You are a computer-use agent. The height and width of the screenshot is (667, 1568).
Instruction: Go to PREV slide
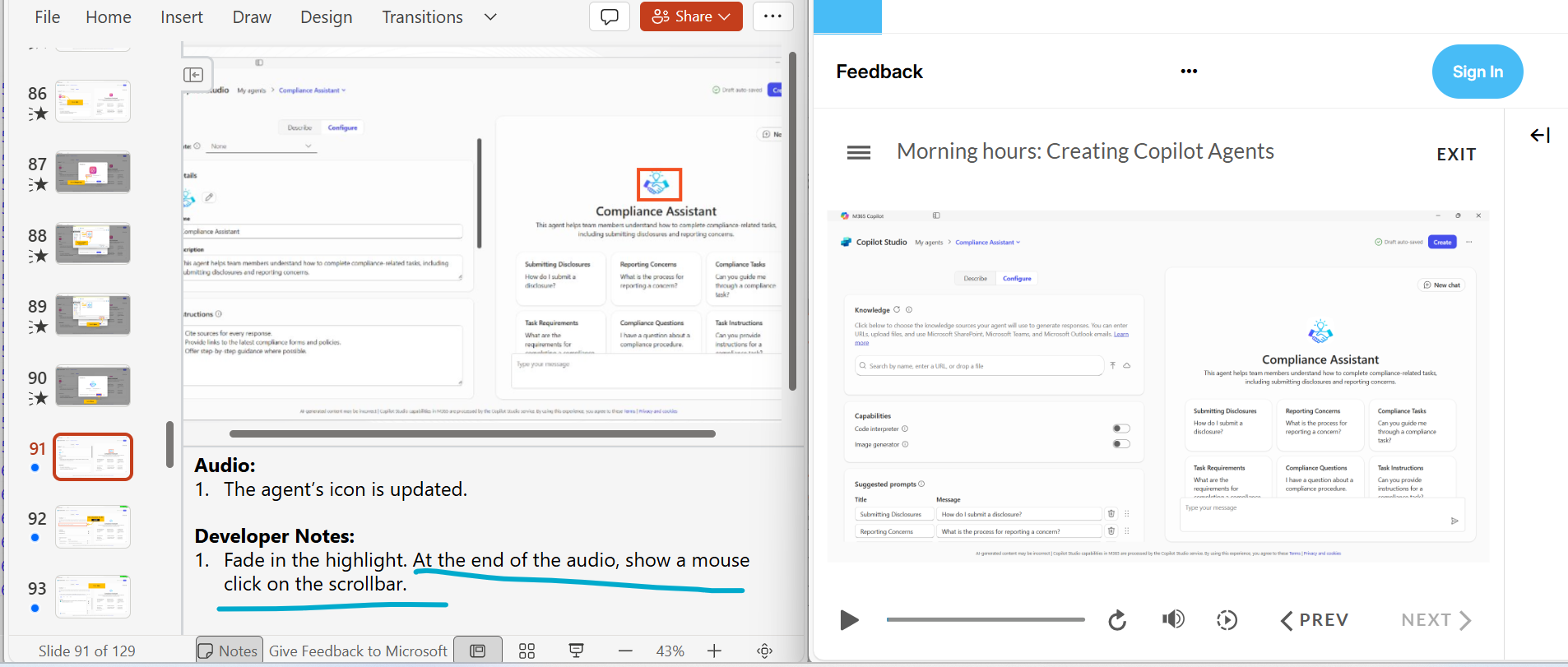1315,620
